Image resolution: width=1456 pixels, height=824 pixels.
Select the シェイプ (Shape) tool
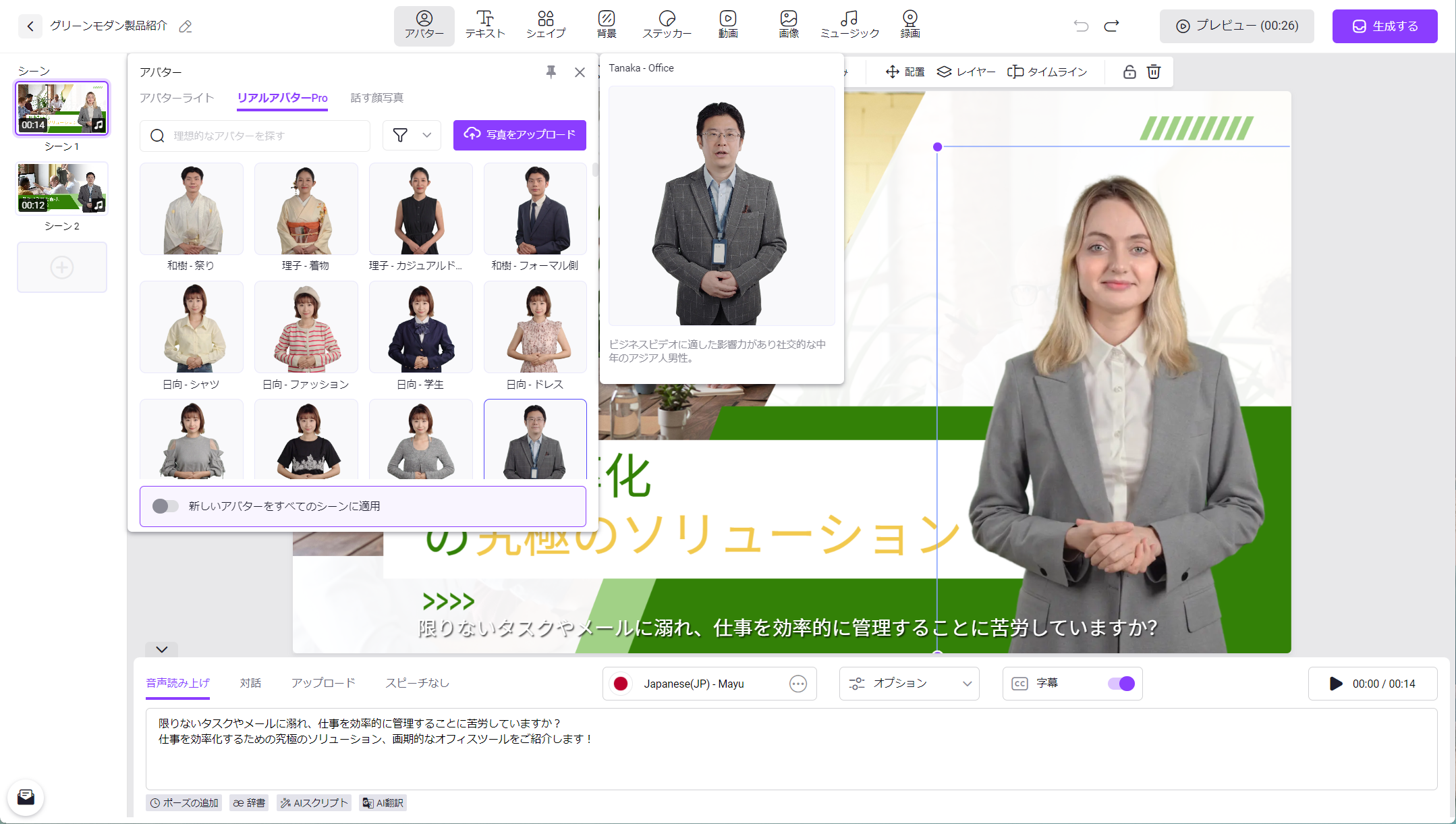(546, 24)
